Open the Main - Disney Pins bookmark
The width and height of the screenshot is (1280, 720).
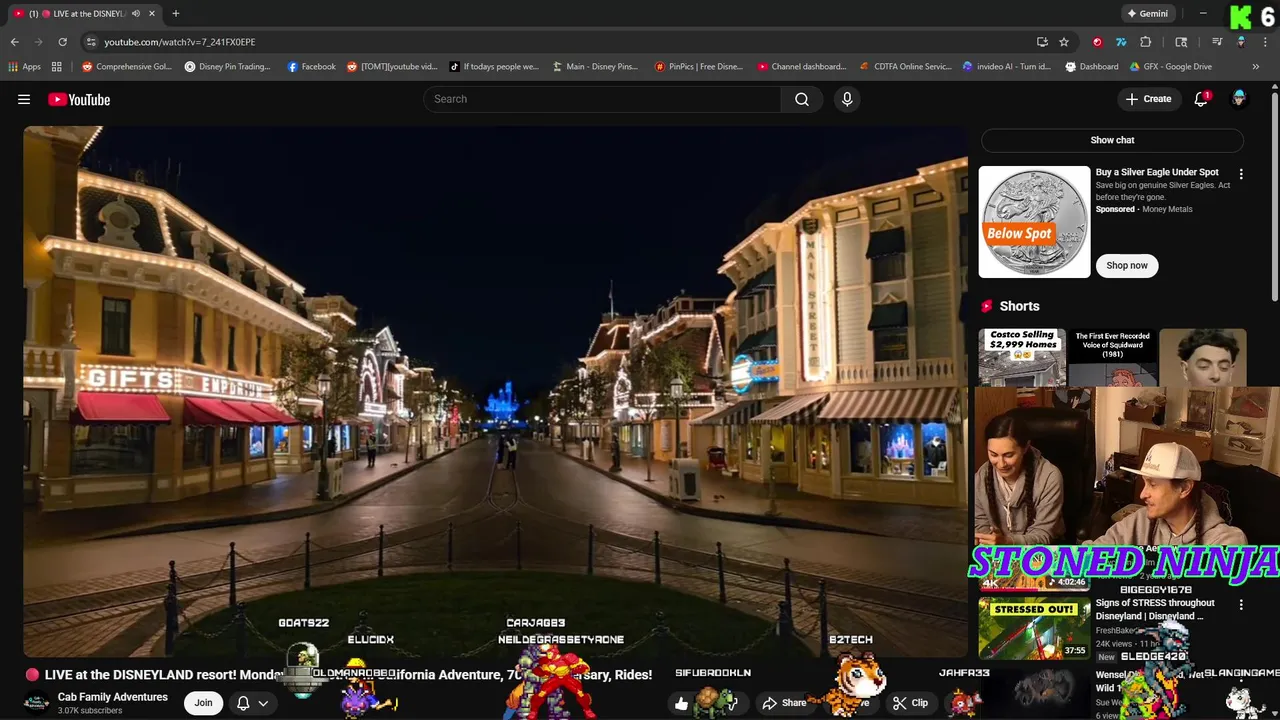596,67
